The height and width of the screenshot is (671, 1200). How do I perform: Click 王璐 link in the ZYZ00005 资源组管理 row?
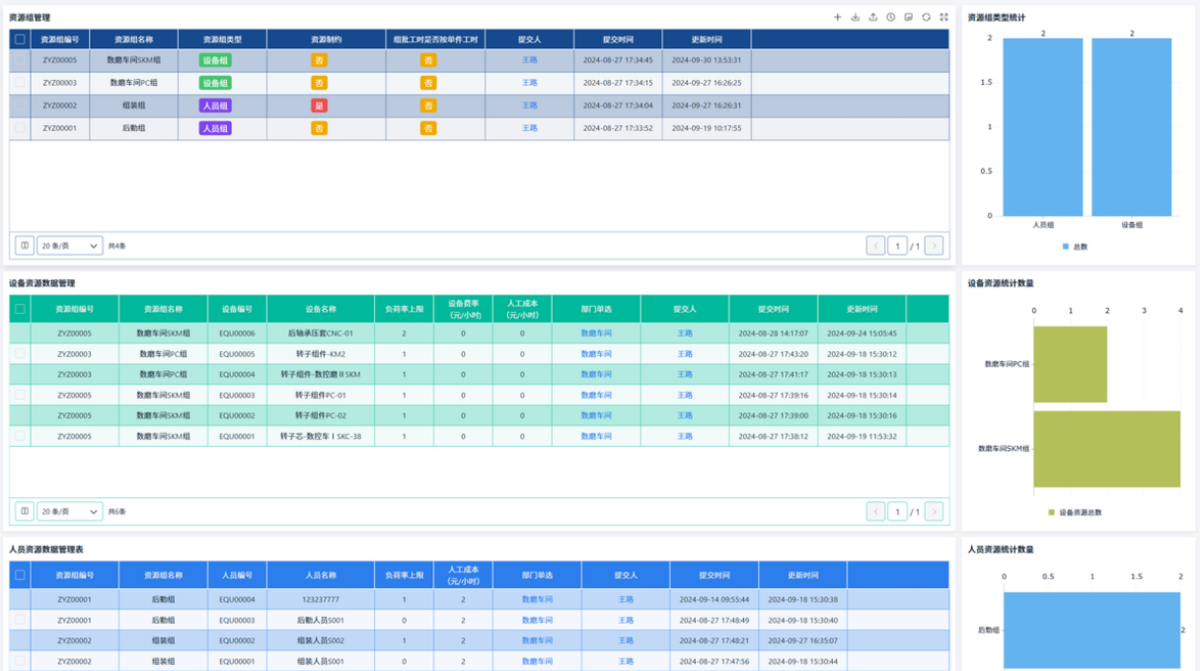point(529,60)
